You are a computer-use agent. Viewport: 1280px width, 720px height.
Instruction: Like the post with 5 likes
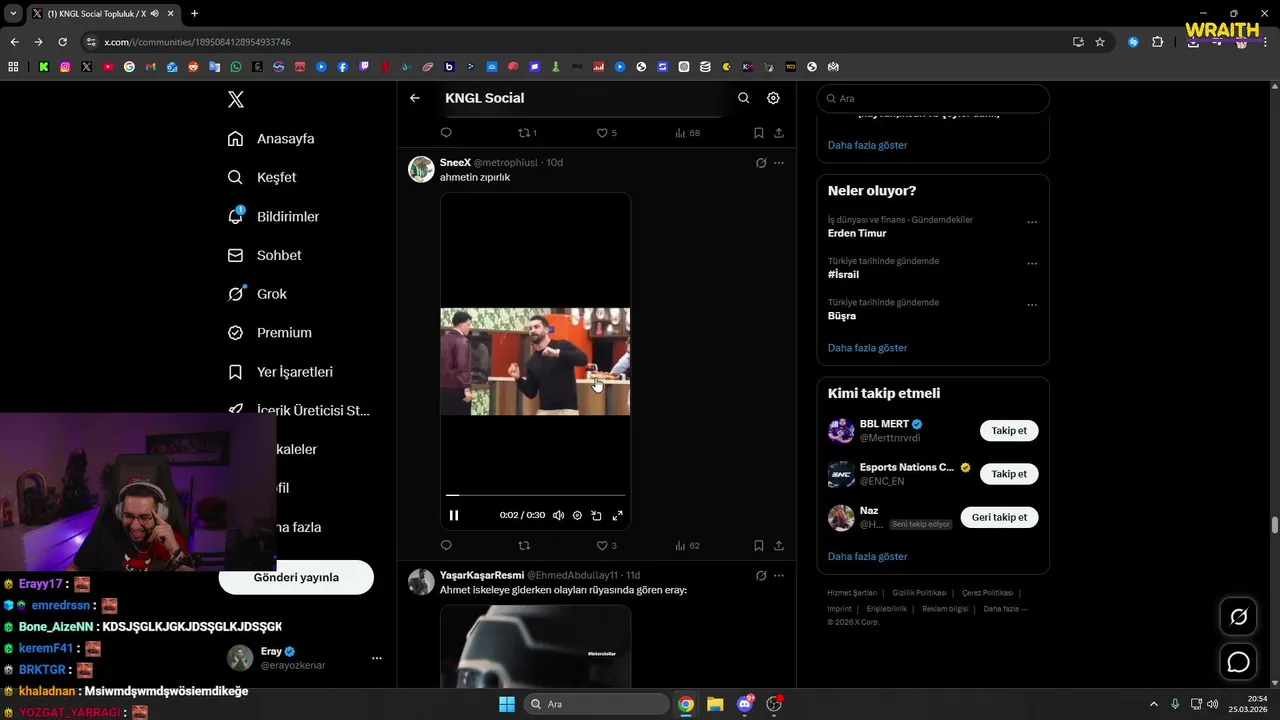(606, 132)
